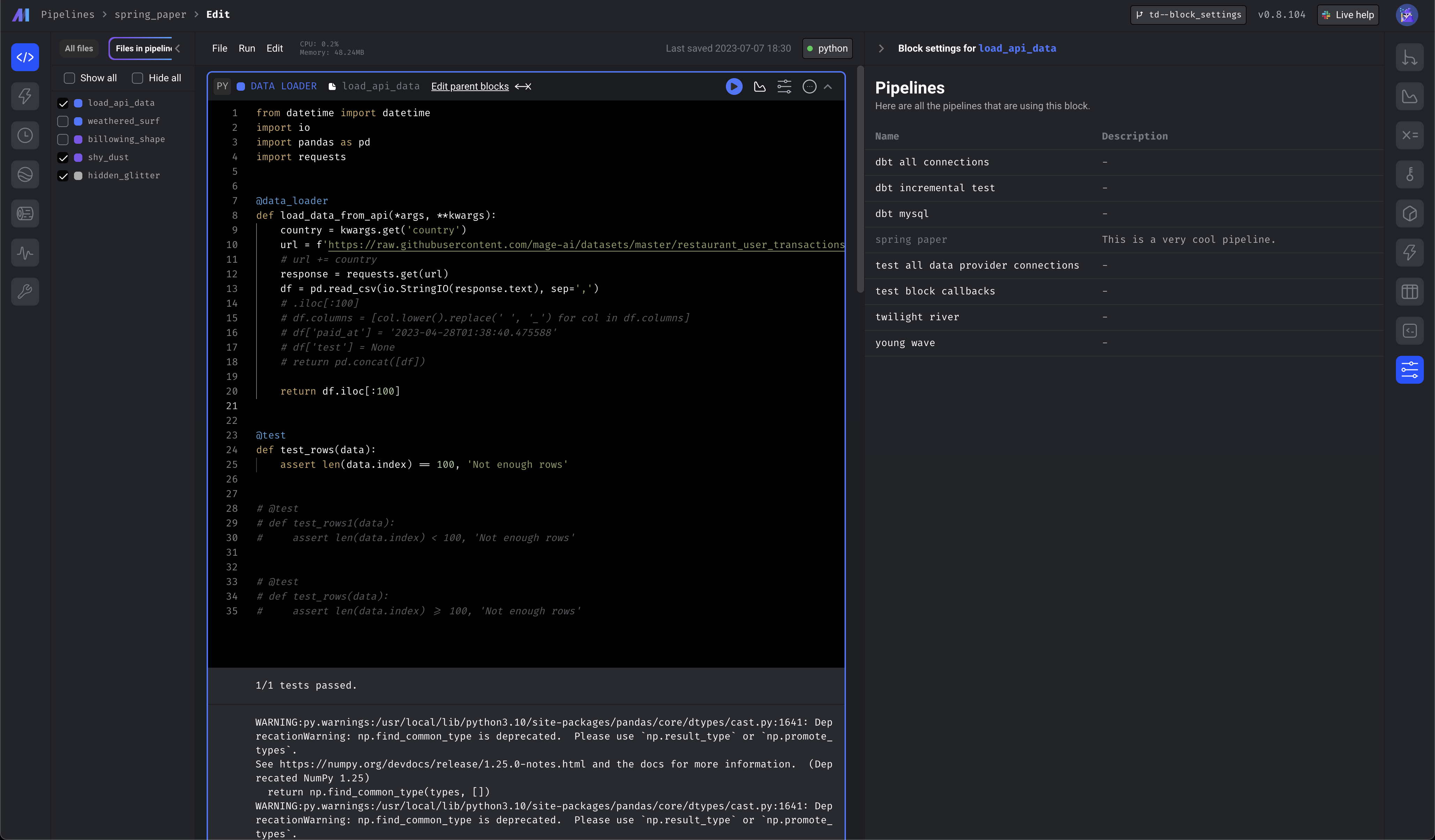The height and width of the screenshot is (840, 1435).
Task: Switch to the All files tab
Action: pos(79,48)
